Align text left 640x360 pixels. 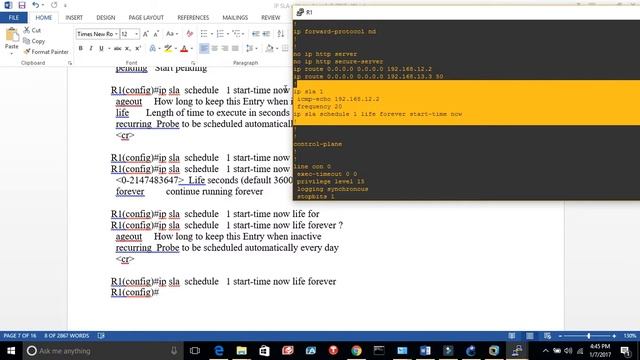[204, 49]
